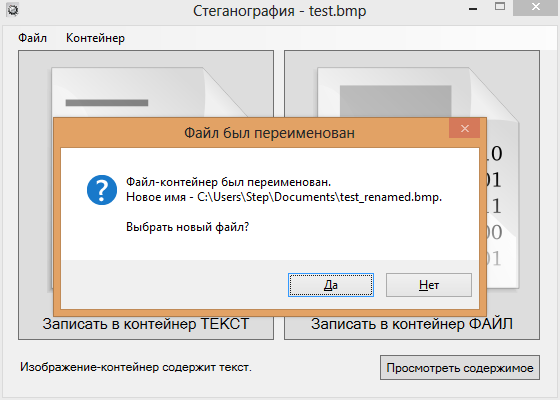The width and height of the screenshot is (560, 400).
Task: Click Просмотреть содержимое button
Action: click(x=460, y=368)
